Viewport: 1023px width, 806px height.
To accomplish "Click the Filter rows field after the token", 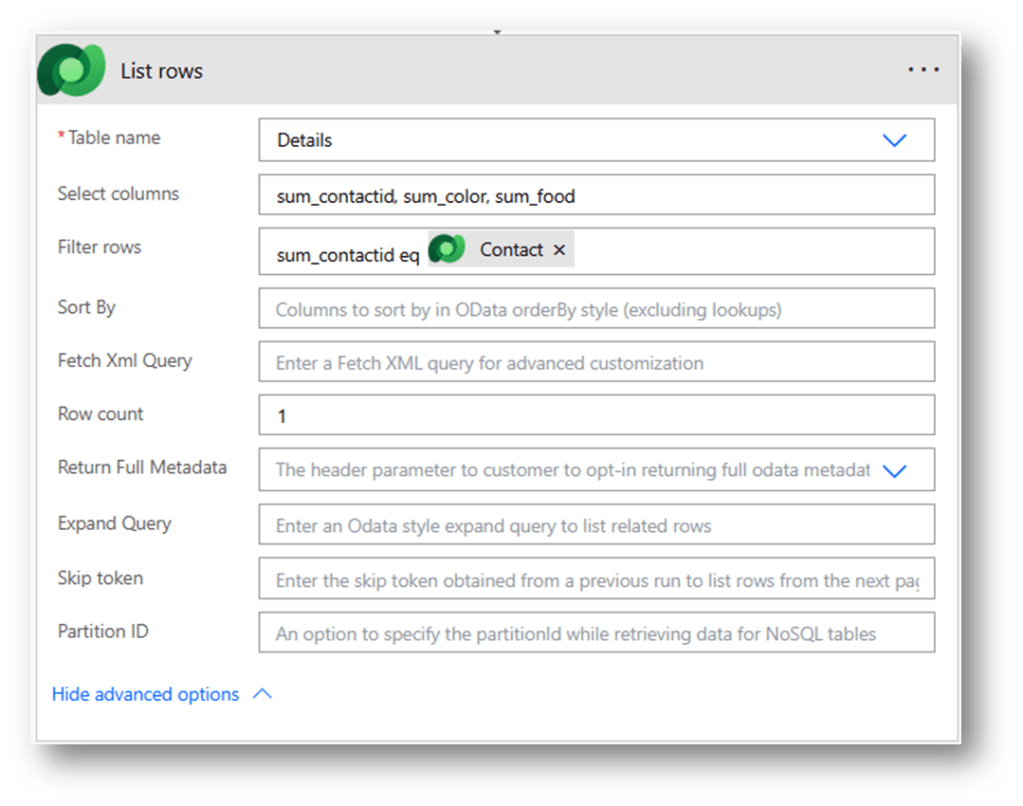I will [750, 251].
